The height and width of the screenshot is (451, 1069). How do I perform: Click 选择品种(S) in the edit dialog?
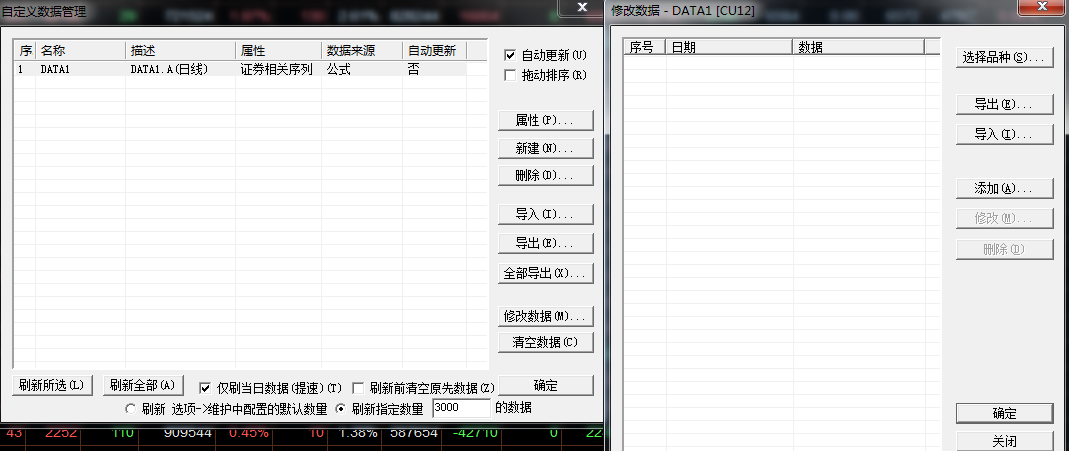tap(1004, 58)
